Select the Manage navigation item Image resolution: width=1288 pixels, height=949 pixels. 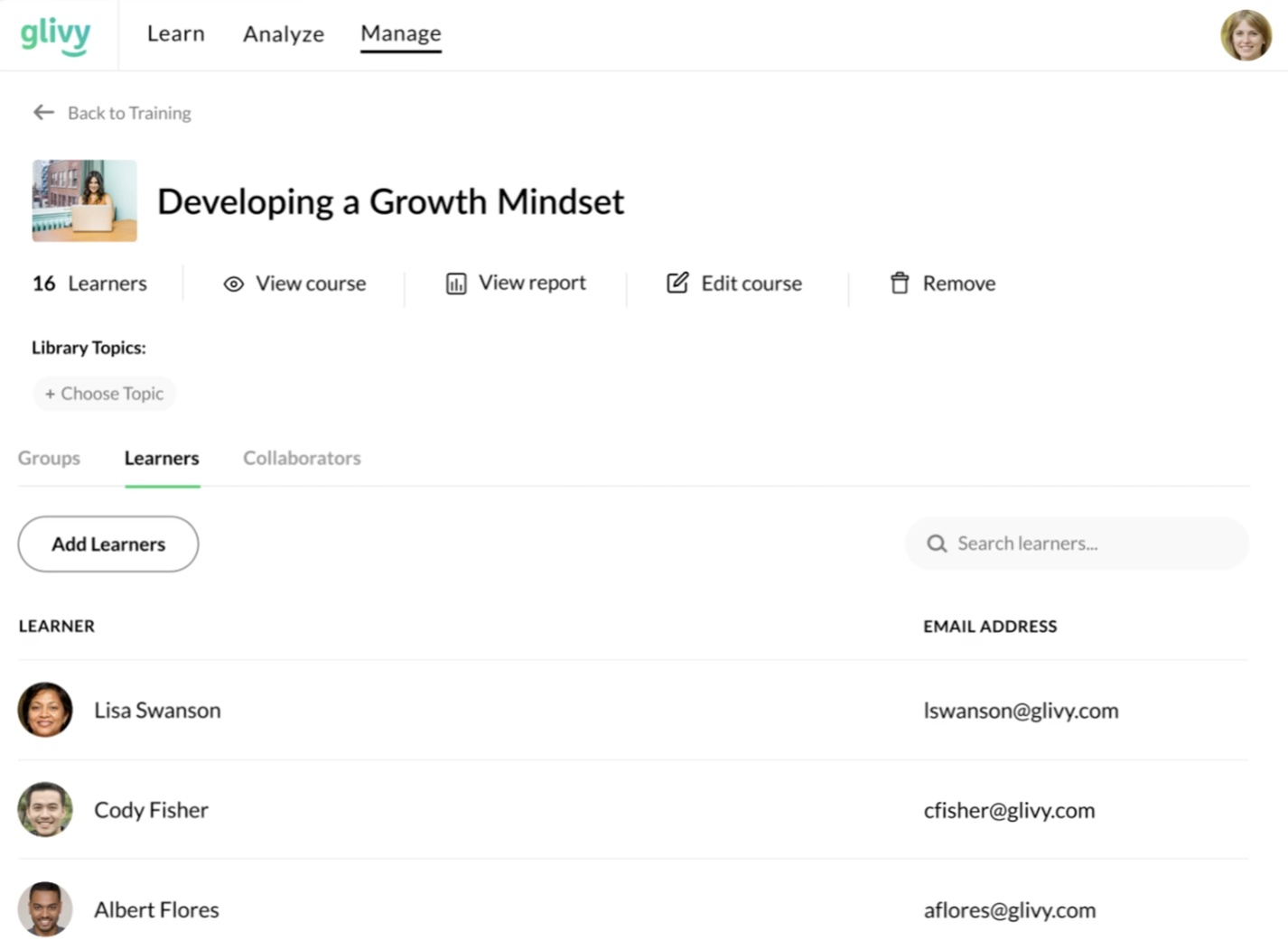(401, 33)
